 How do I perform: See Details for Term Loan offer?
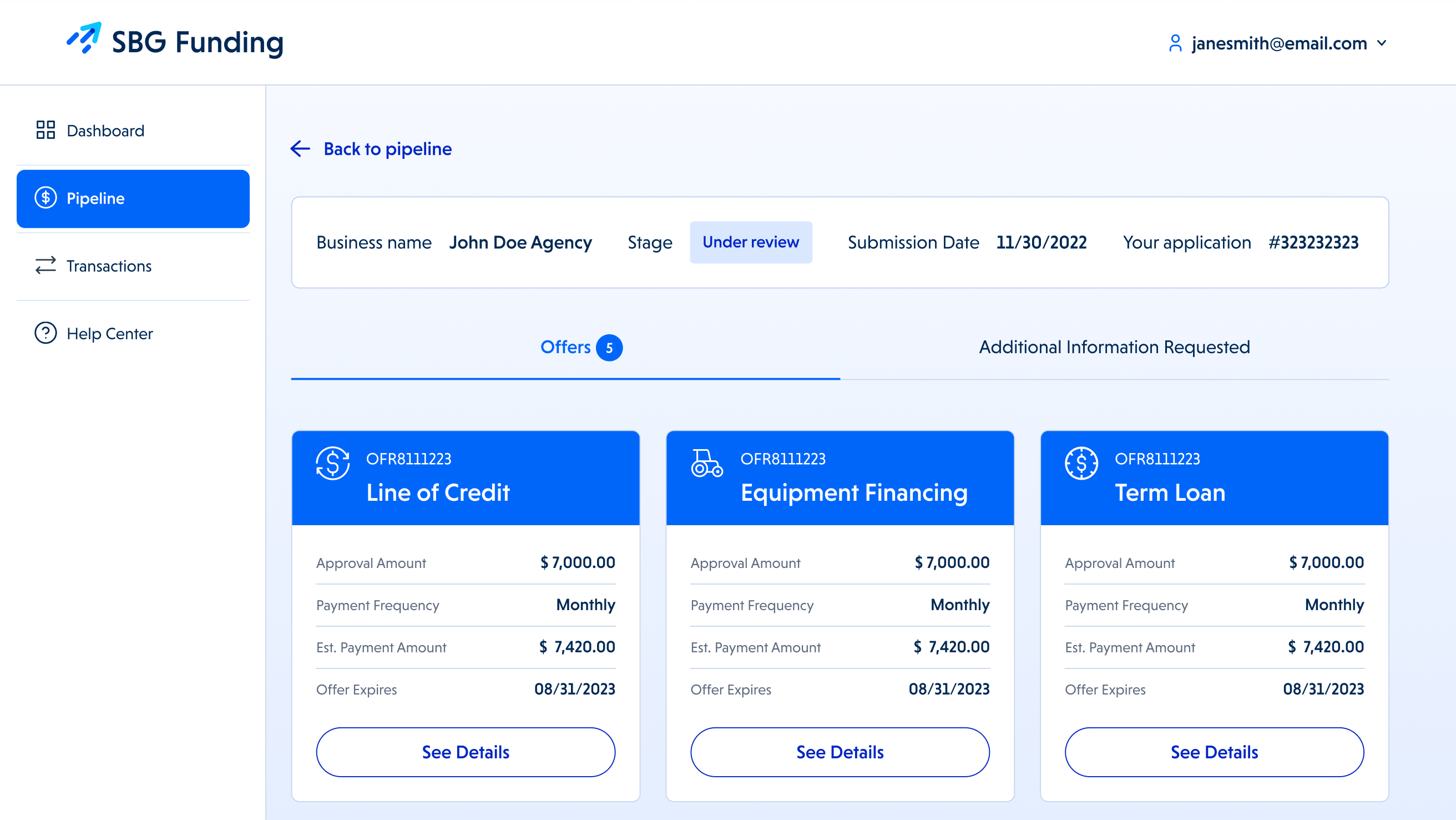click(x=1214, y=752)
